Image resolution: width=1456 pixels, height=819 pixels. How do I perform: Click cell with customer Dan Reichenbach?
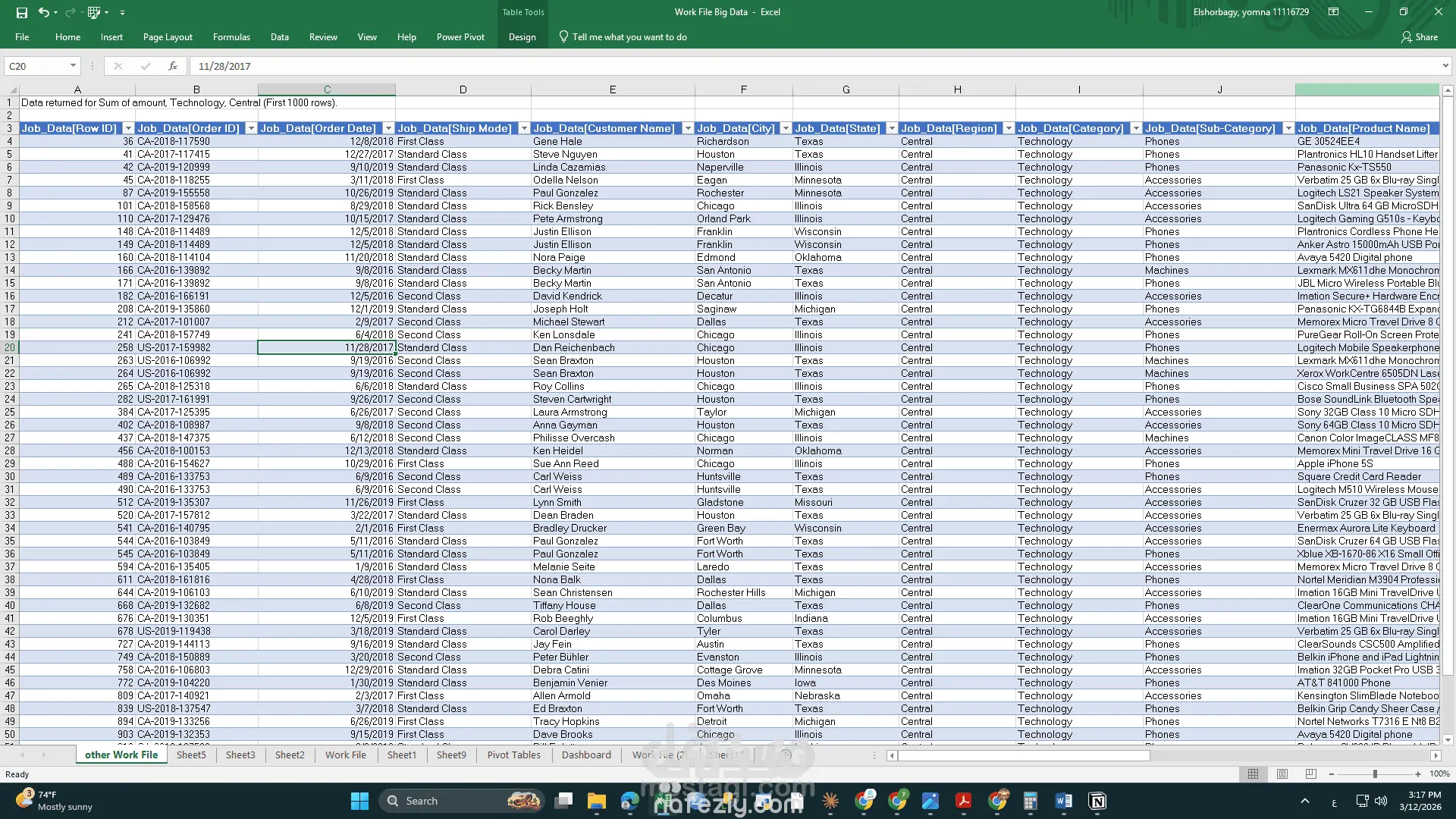point(612,347)
